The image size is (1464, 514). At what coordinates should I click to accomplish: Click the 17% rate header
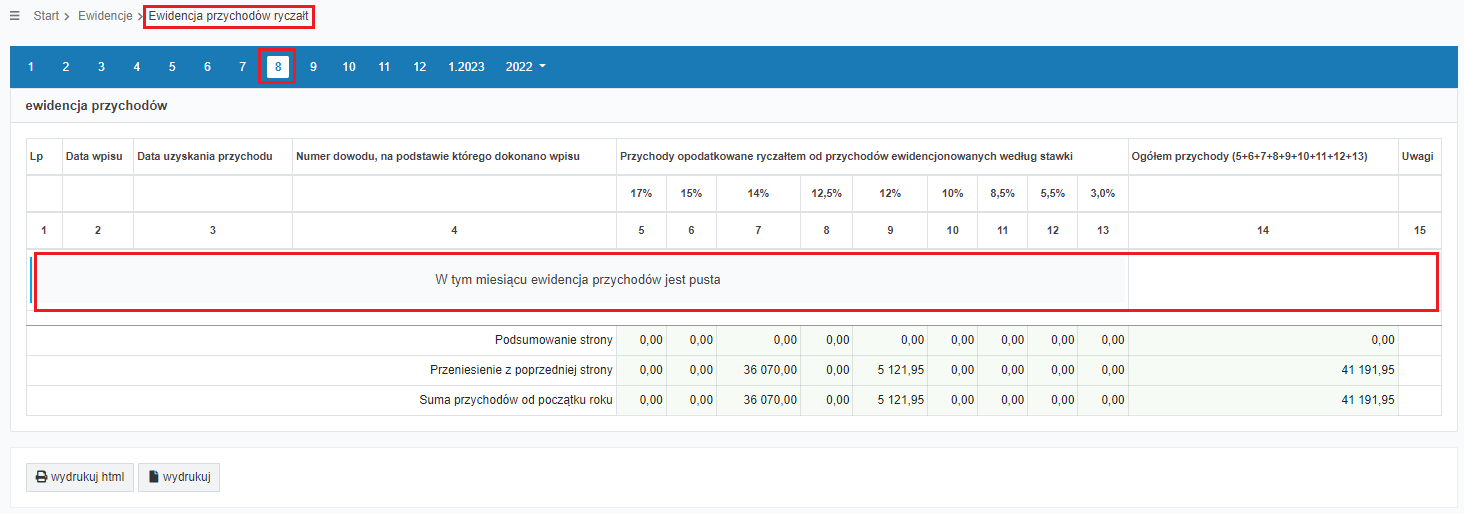(641, 194)
